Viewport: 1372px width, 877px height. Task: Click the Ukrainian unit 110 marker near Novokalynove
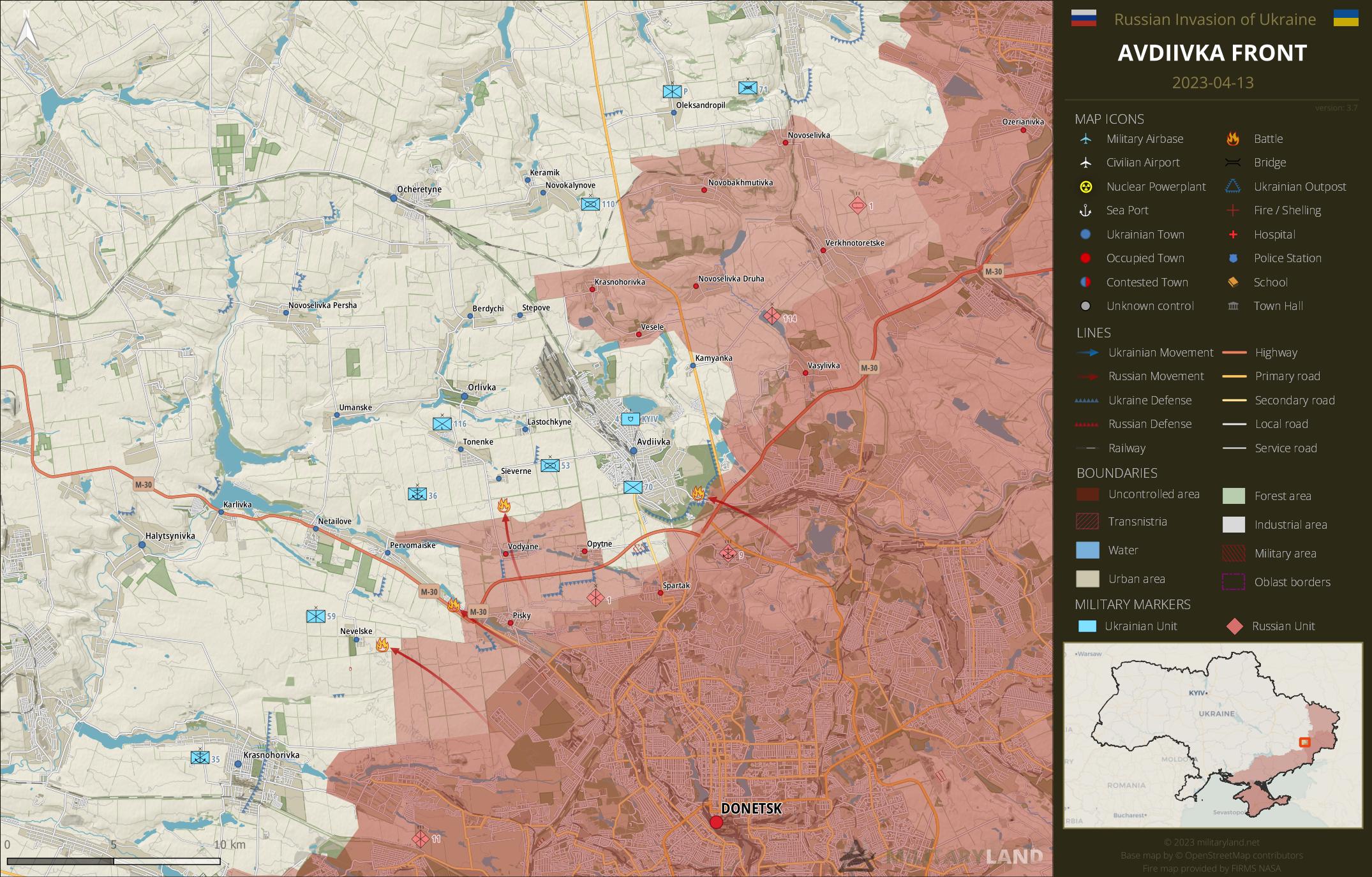coord(590,204)
